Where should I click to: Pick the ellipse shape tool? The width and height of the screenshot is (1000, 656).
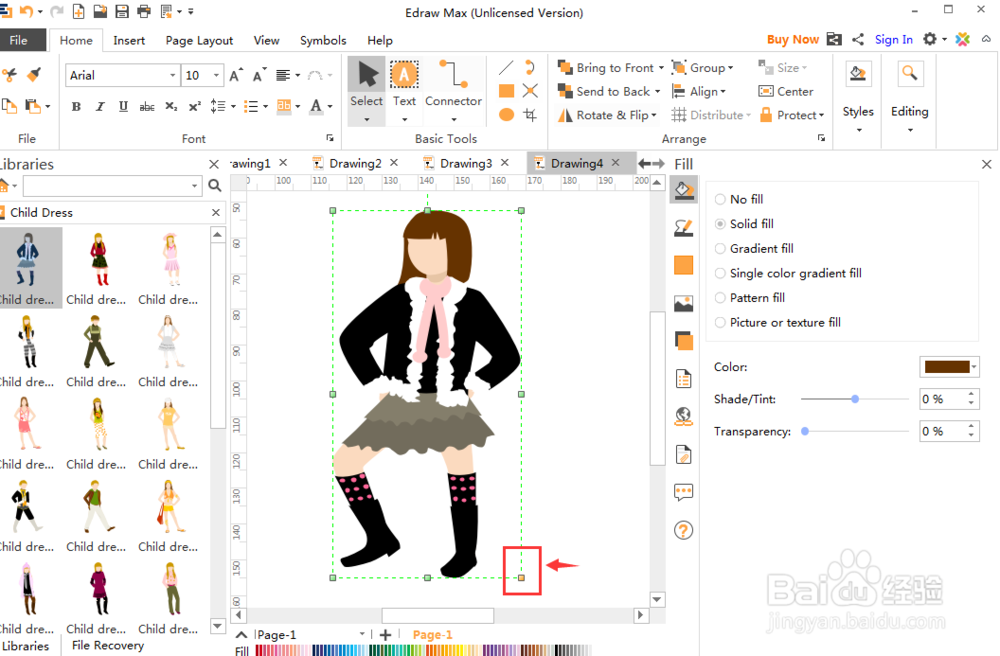(506, 115)
